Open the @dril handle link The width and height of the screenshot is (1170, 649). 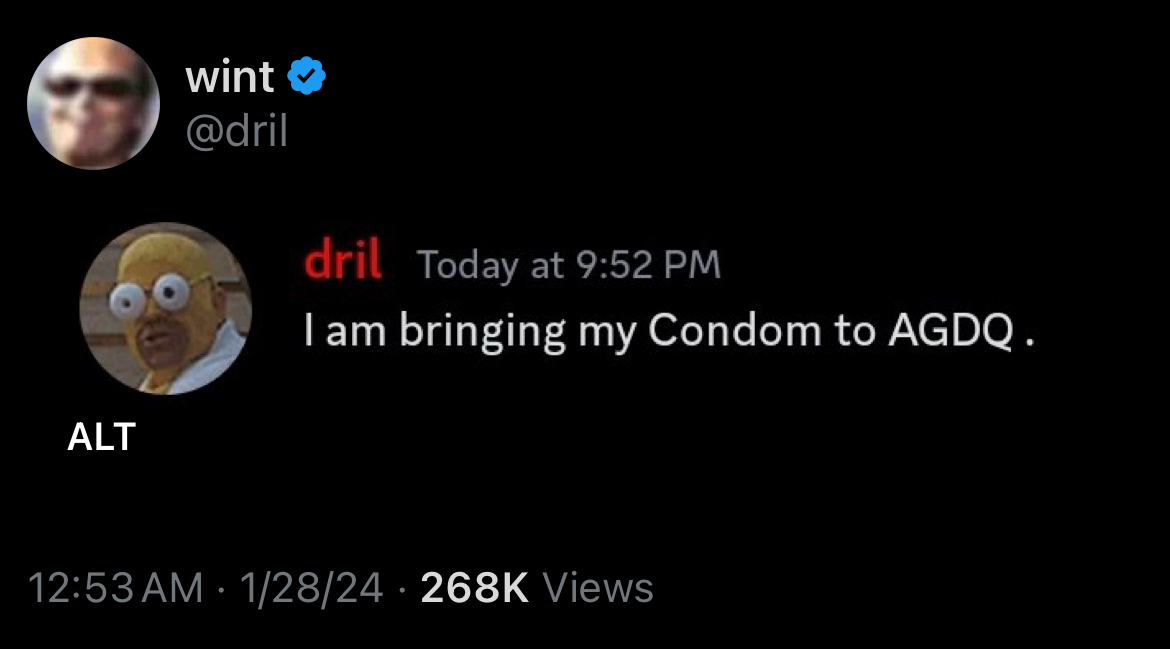pyautogui.click(x=237, y=131)
